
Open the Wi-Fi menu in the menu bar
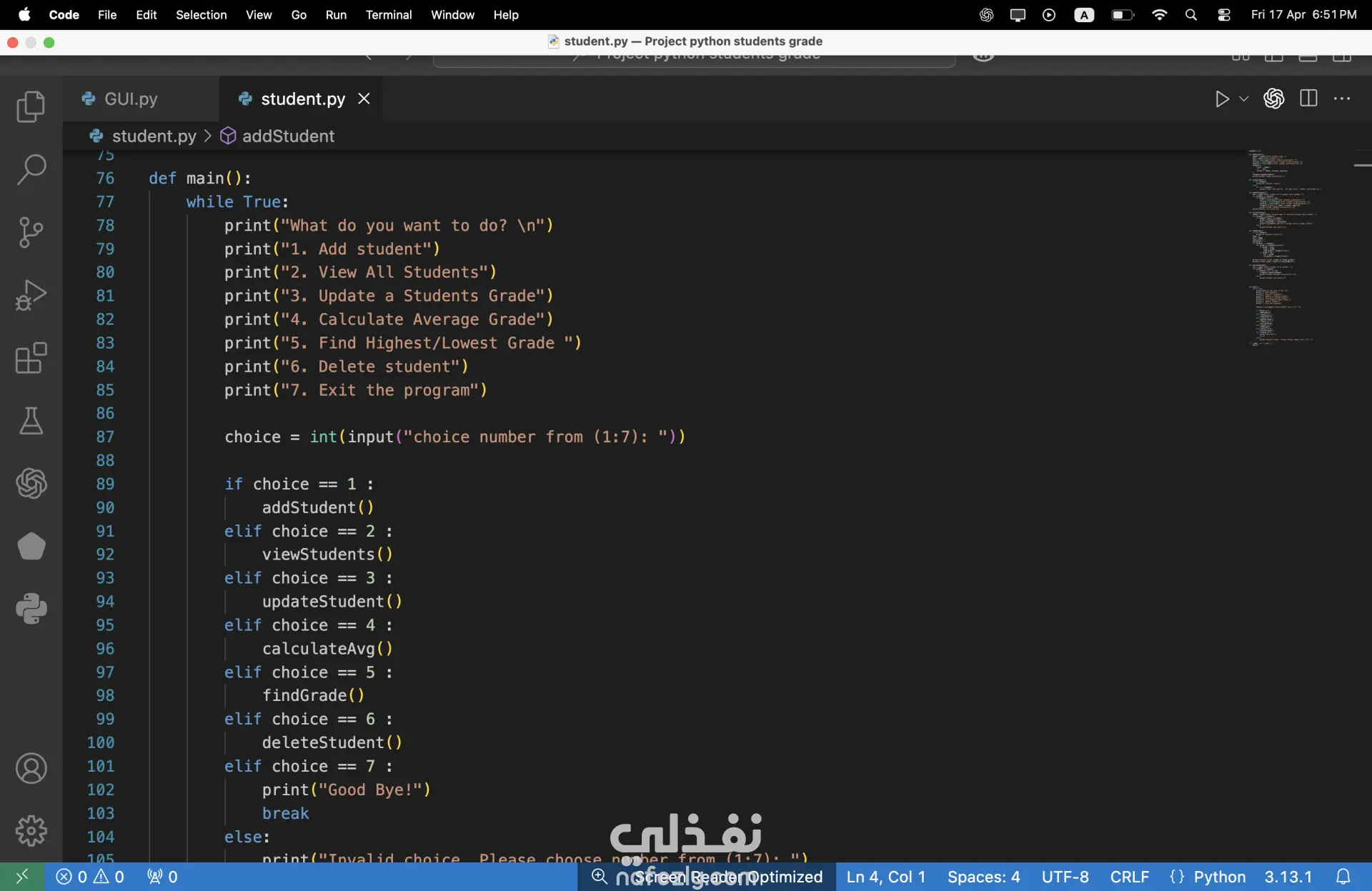pyautogui.click(x=1159, y=15)
